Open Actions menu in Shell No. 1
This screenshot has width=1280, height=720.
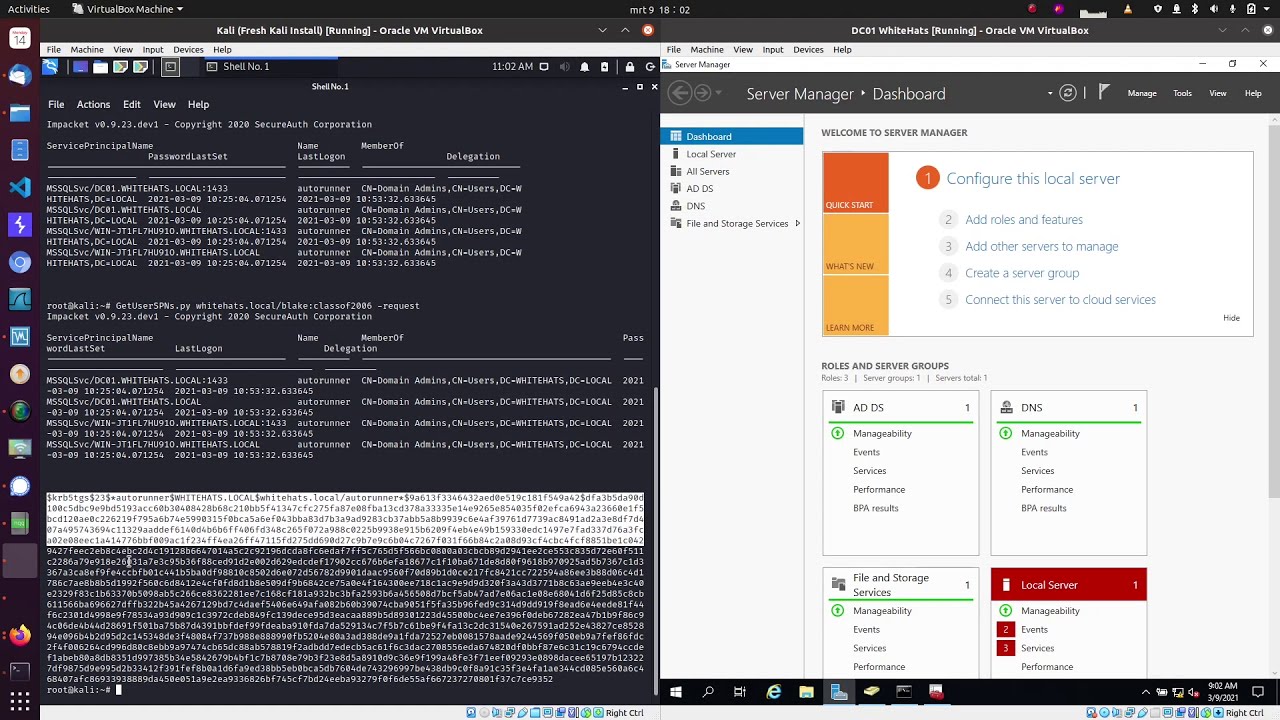(x=93, y=104)
